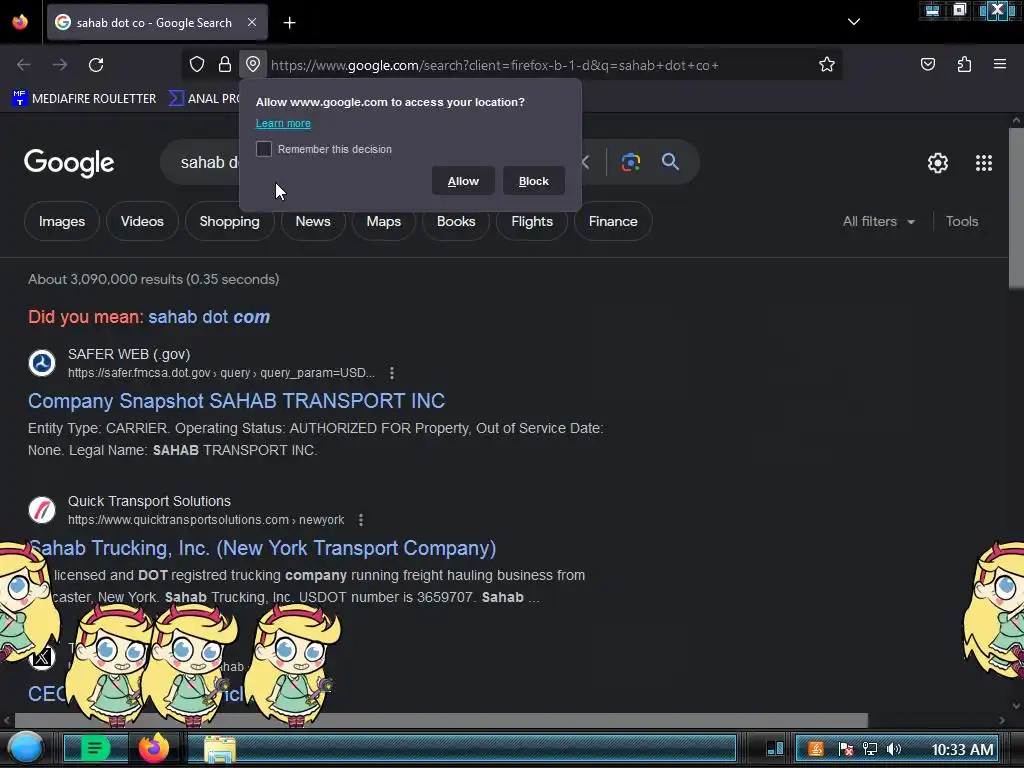Bookmark this page with the star icon

click(827, 65)
